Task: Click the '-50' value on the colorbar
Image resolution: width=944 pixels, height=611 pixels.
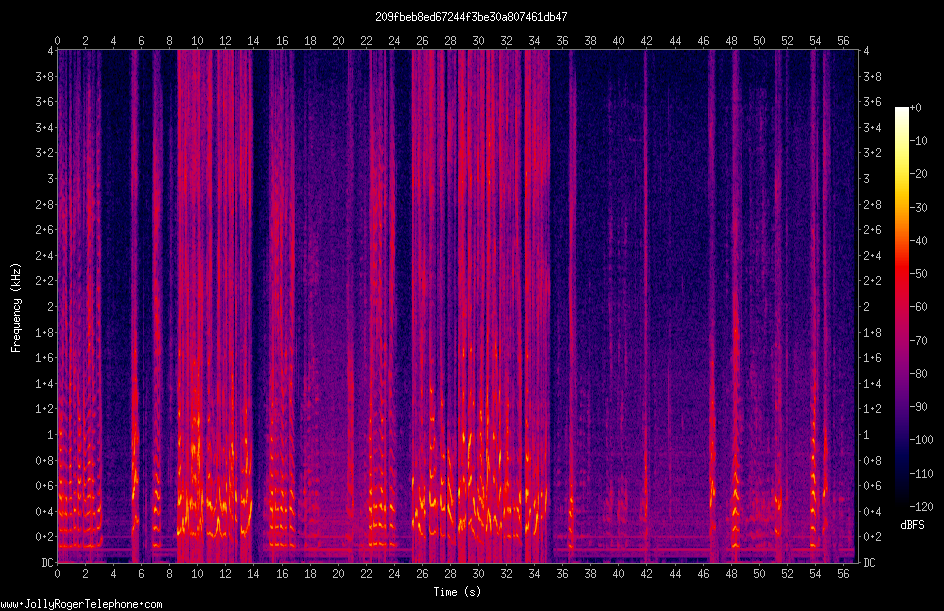Action: pos(918,274)
